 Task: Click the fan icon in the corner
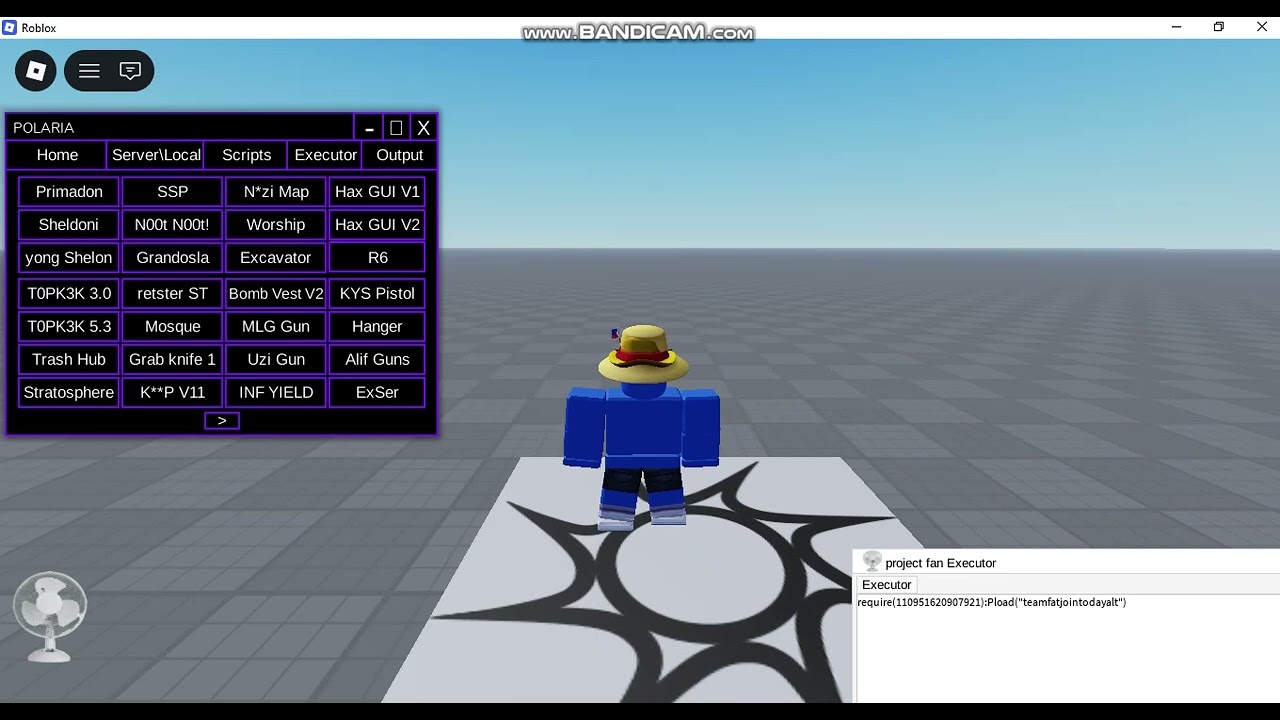(50, 616)
